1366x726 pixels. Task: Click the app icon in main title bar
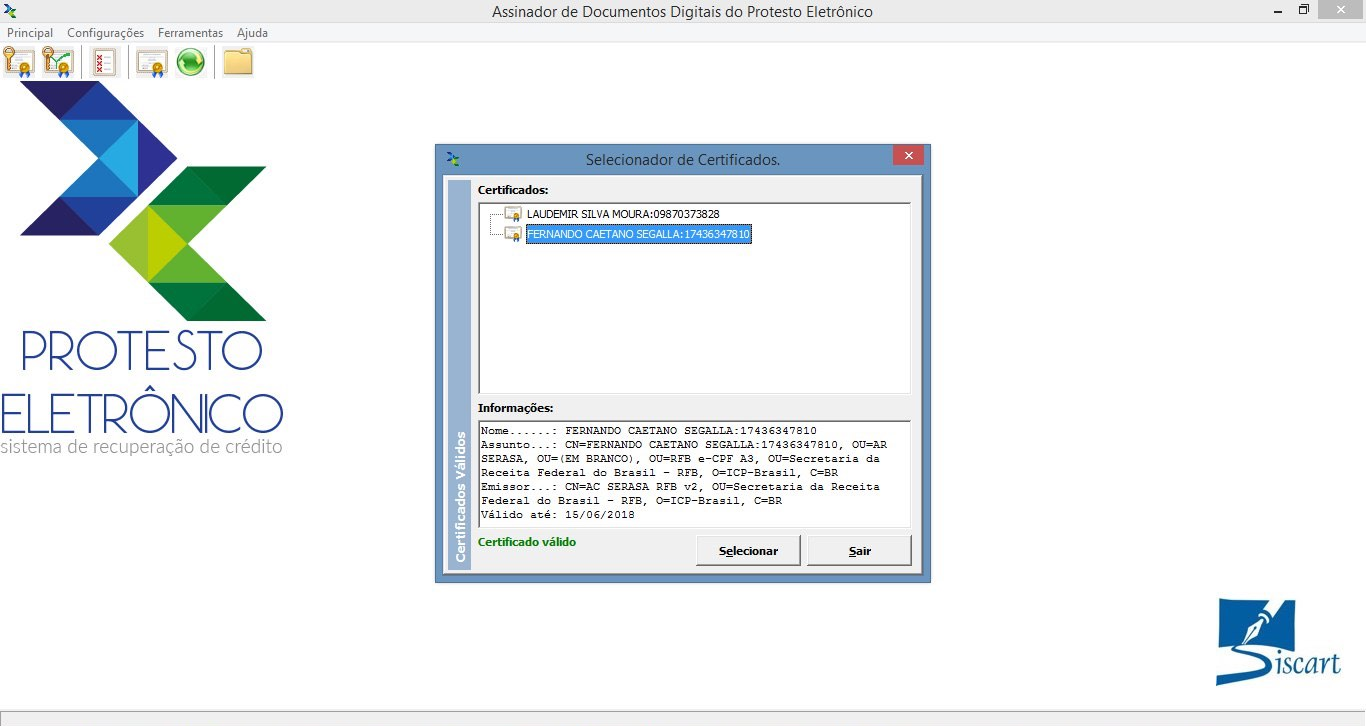11,11
